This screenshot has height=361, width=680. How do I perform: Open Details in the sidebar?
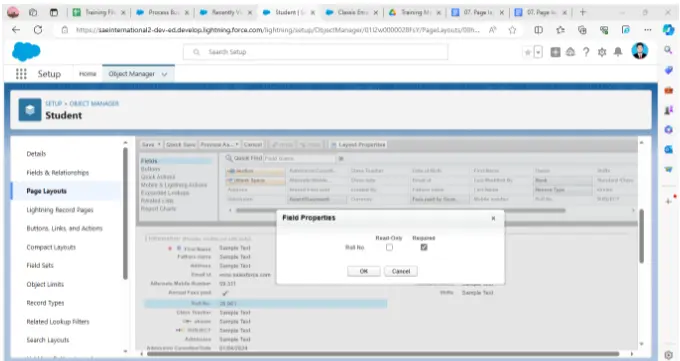[36, 154]
